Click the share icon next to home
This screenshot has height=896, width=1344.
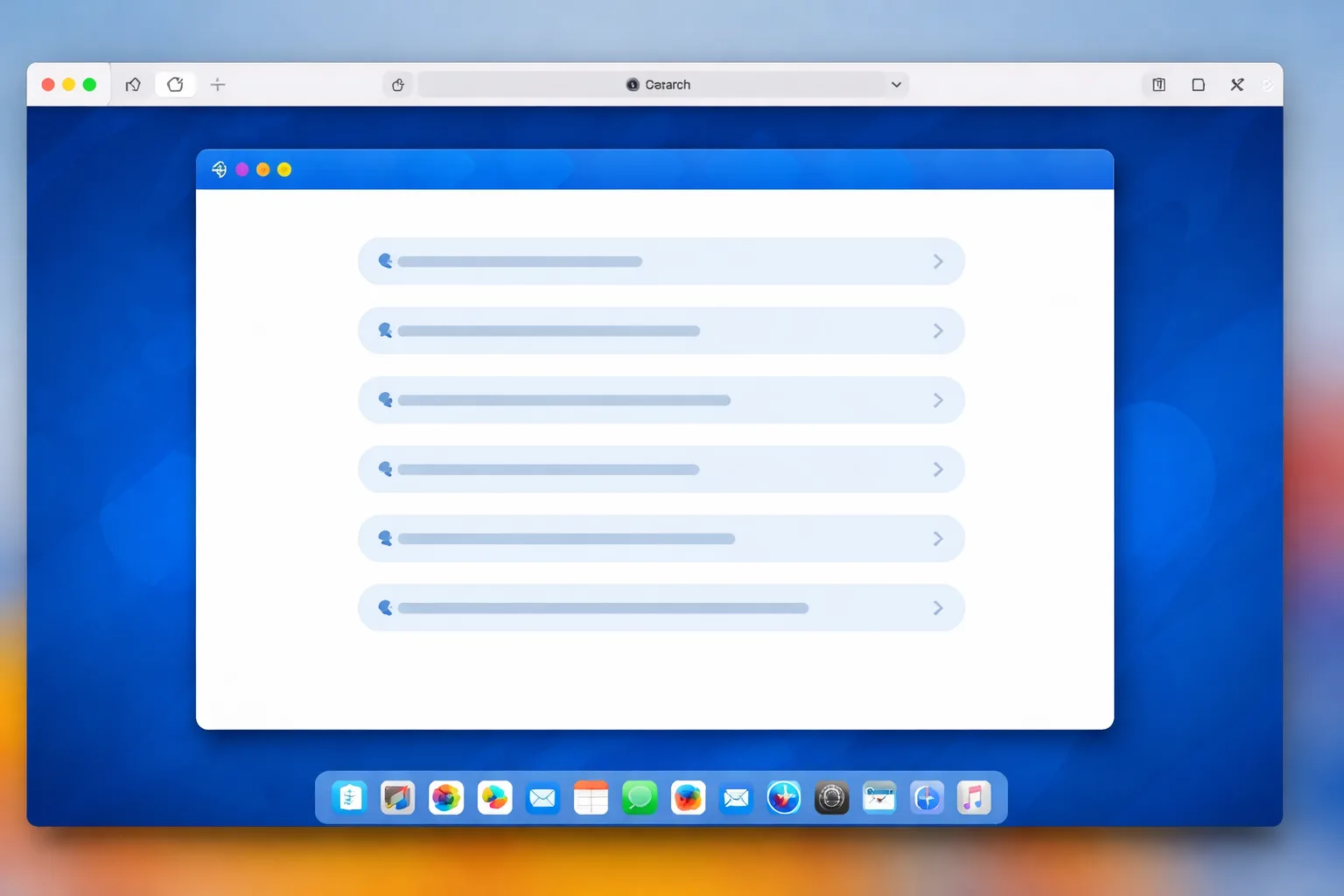coord(175,85)
